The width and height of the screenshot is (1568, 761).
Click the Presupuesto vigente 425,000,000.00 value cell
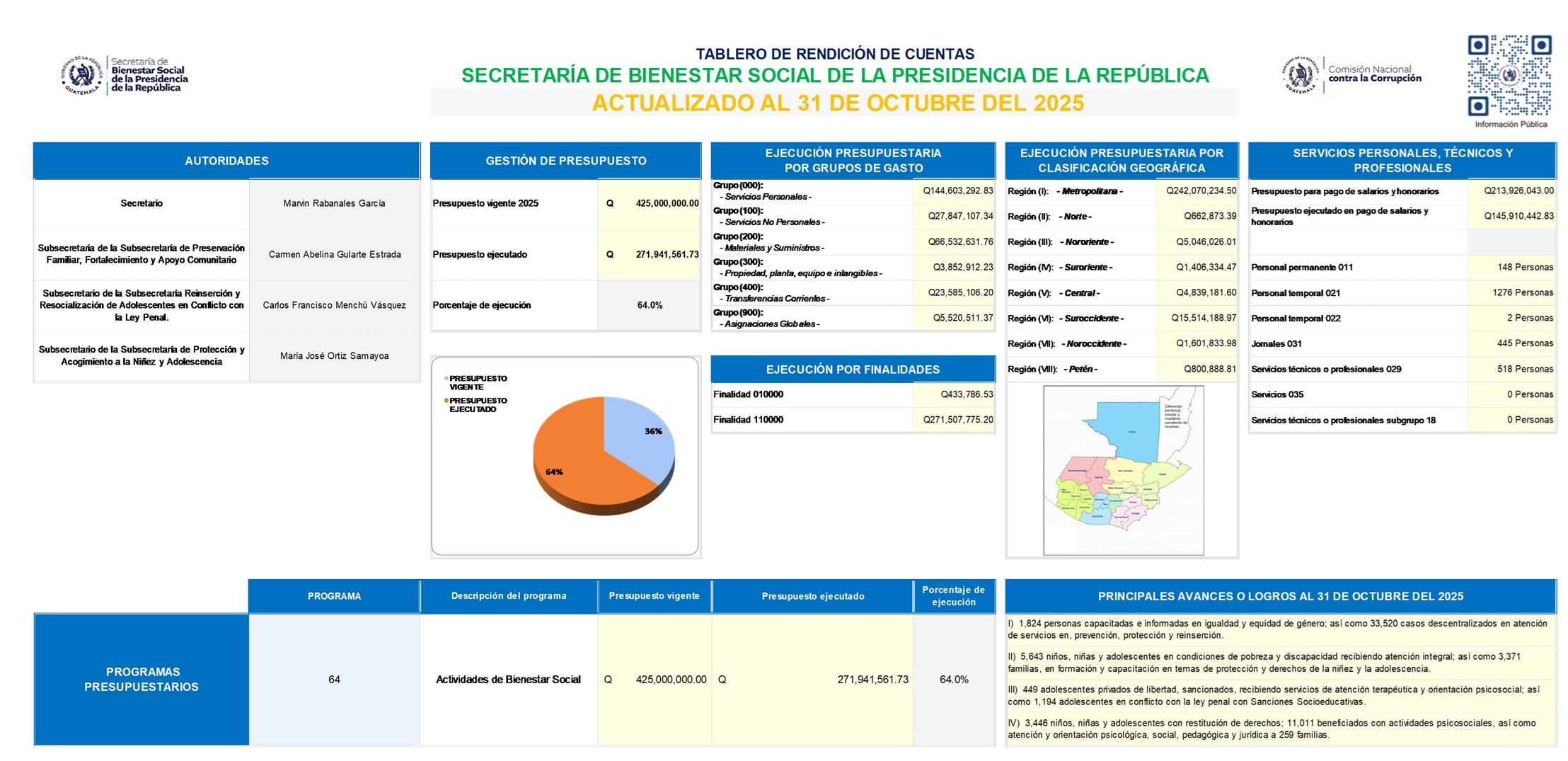[650, 203]
